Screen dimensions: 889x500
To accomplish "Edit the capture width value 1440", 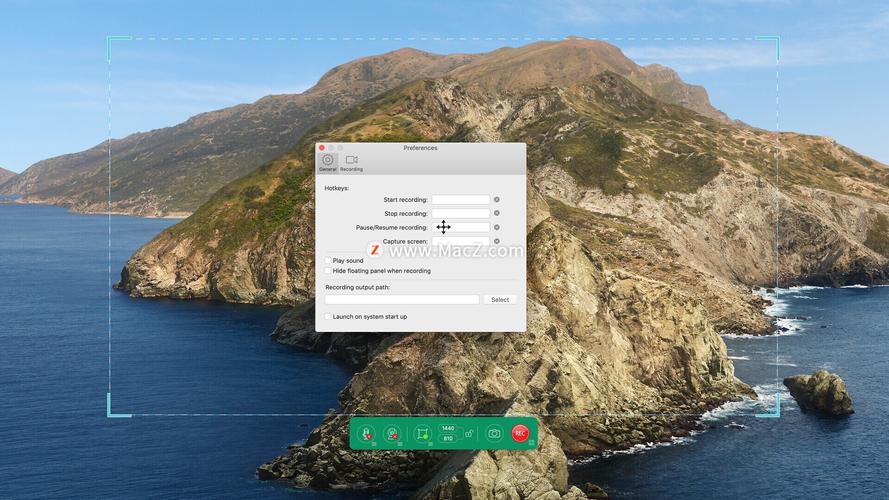I will tap(448, 428).
